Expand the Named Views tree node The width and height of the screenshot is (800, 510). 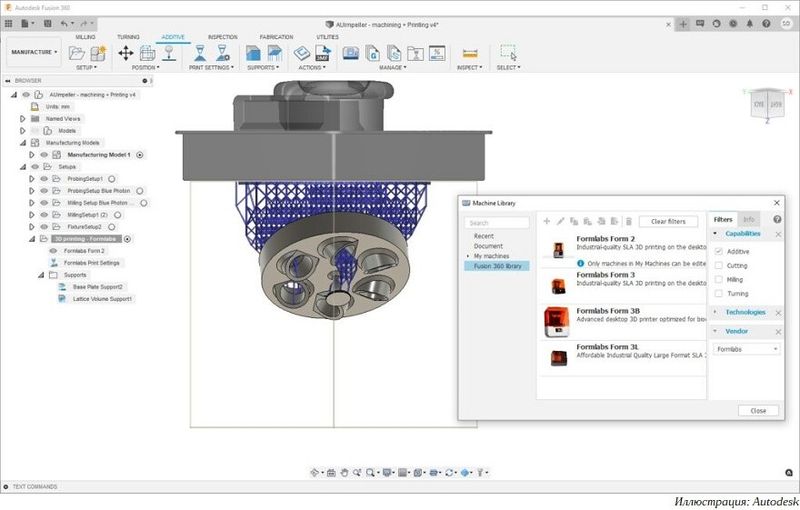[x=23, y=118]
